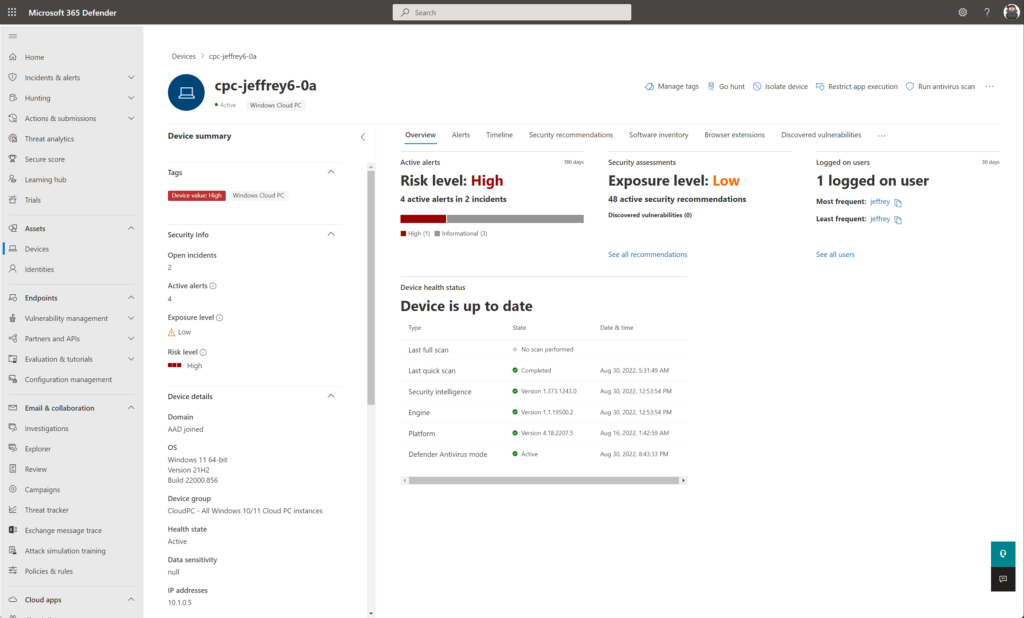Click the info icon beside Active alerts

[213, 286]
